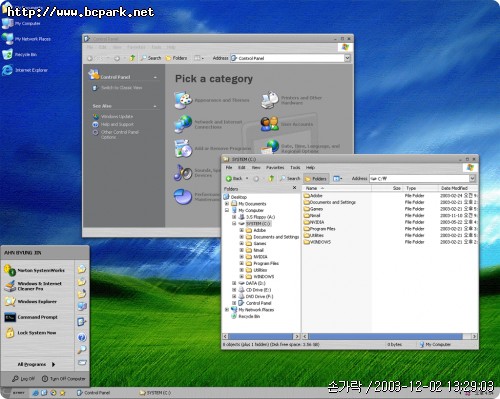Open File menu in SYSTEM (C:) window
This screenshot has width=500, height=399.
coord(229,167)
